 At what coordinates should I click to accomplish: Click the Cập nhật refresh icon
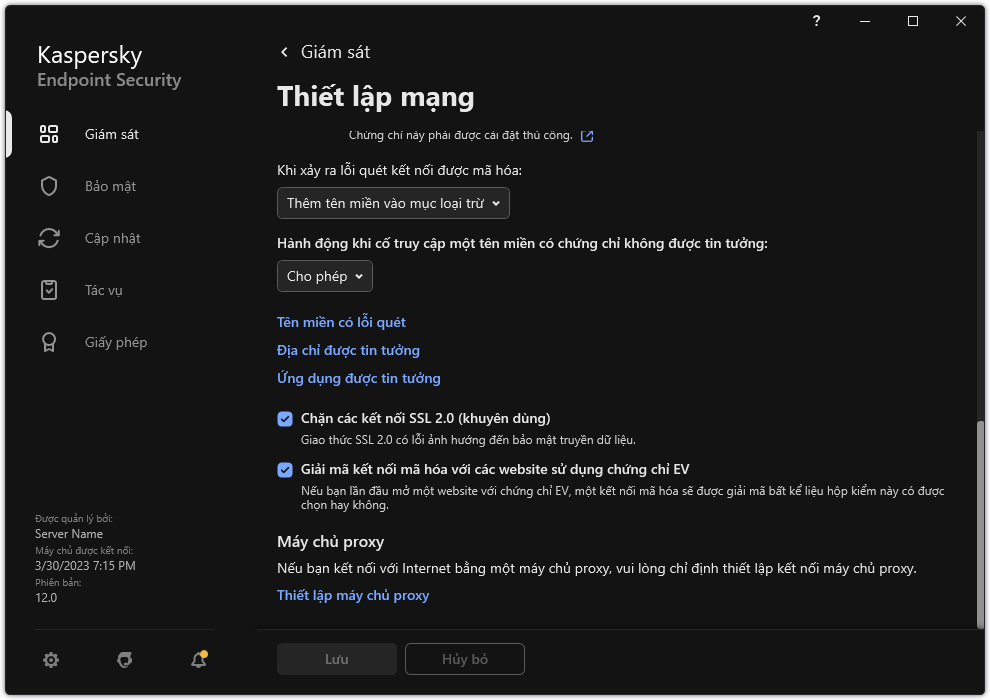(49, 238)
